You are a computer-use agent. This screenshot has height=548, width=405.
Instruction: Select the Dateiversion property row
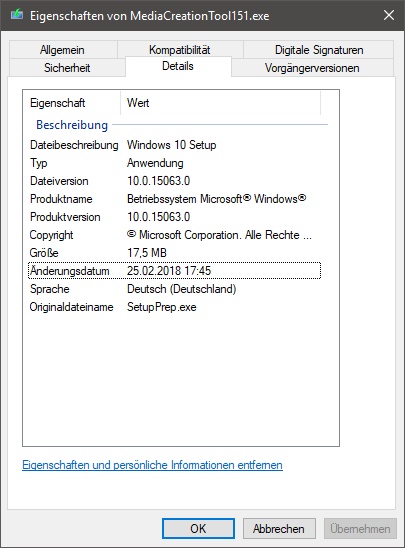tap(174, 181)
